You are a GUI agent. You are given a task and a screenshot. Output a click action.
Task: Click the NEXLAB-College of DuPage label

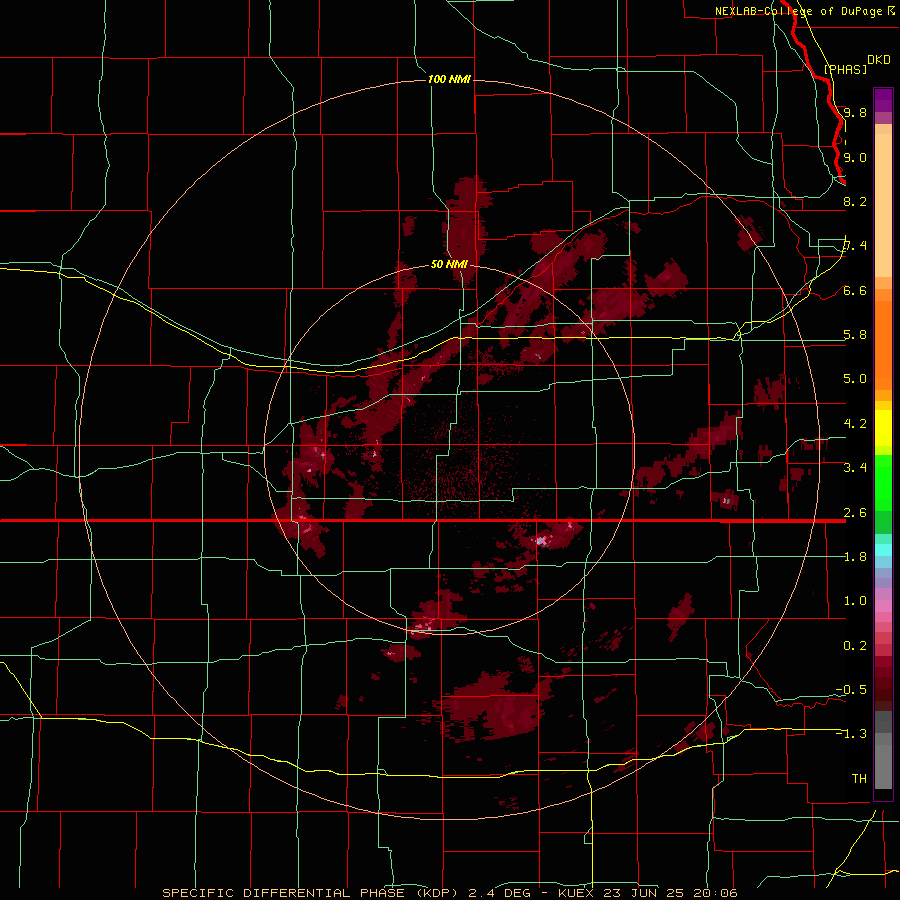pos(798,11)
